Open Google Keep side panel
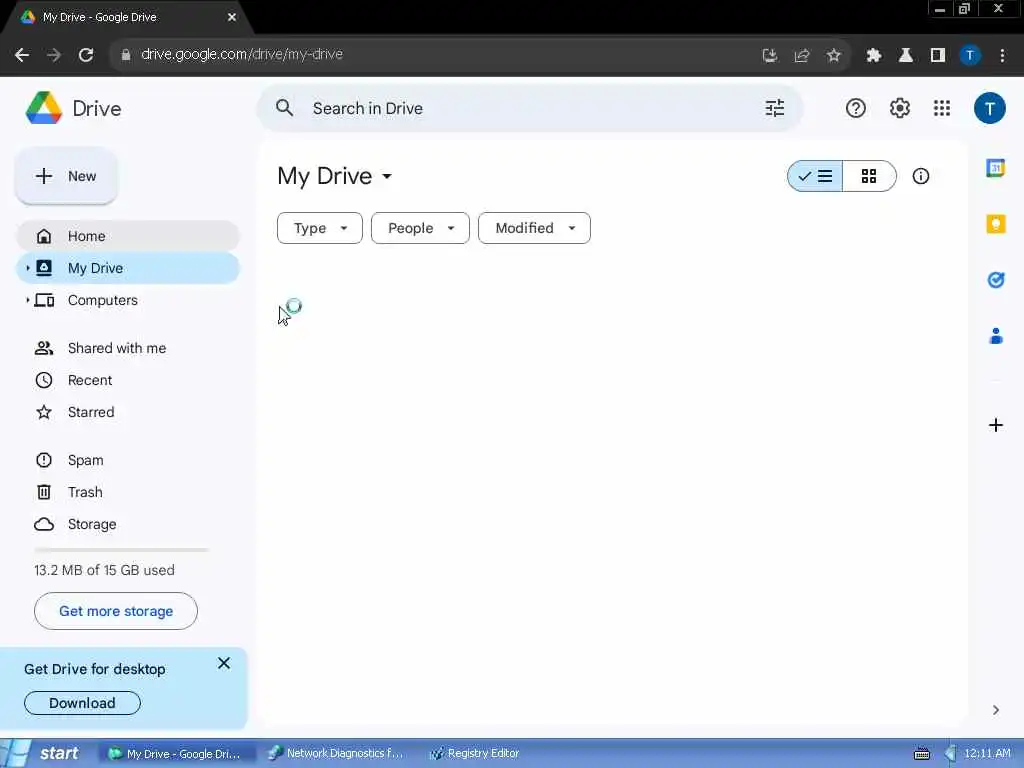This screenshot has height=768, width=1024. tap(995, 224)
